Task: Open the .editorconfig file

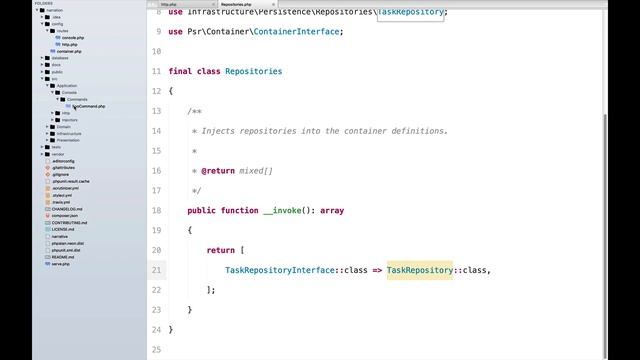Action: pos(63,161)
